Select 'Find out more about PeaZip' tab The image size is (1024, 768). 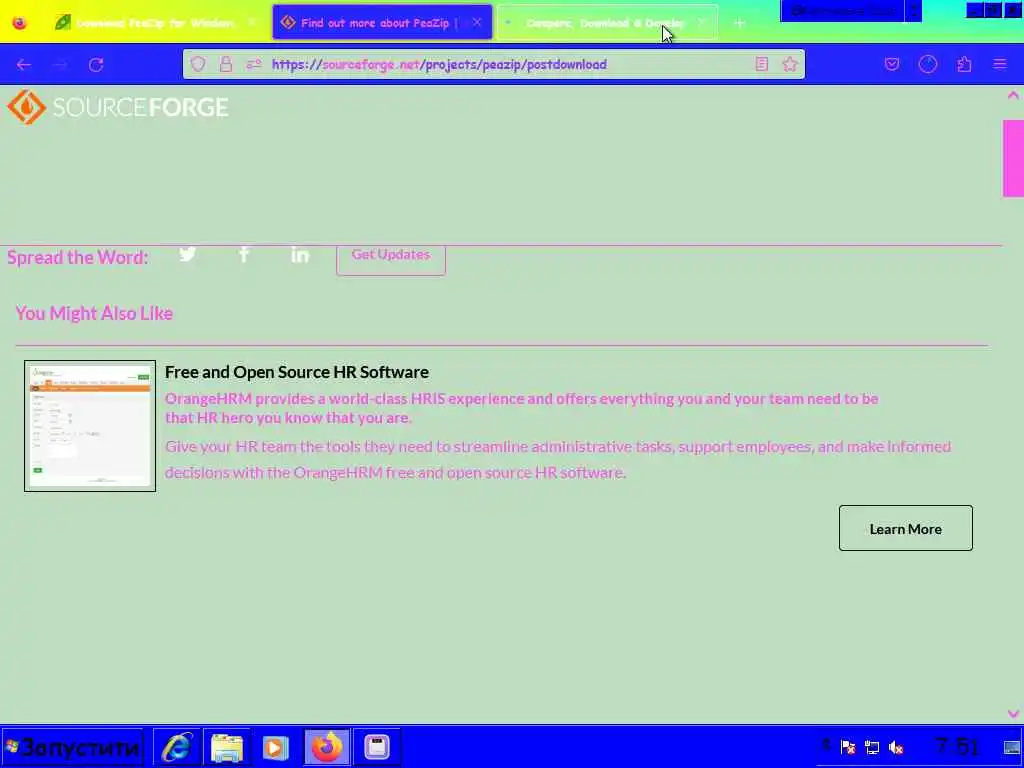[381, 22]
